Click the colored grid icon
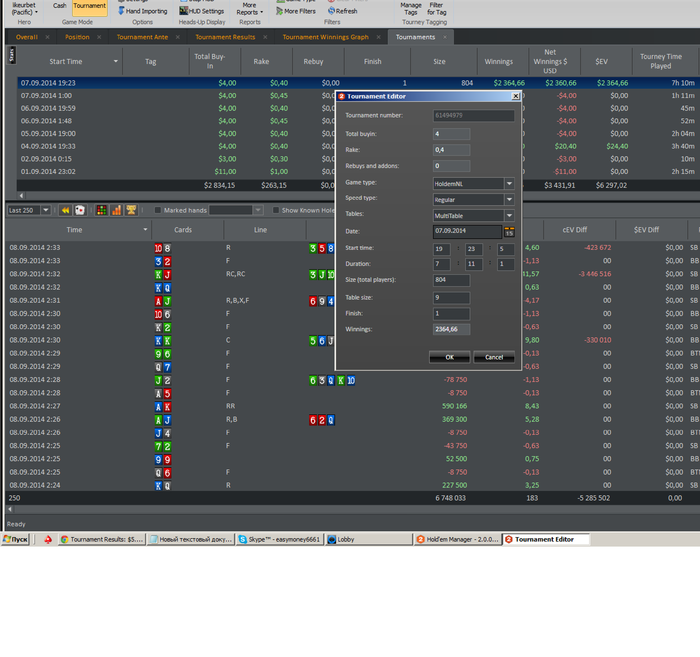Viewport: 700px width, 657px height. [x=102, y=211]
